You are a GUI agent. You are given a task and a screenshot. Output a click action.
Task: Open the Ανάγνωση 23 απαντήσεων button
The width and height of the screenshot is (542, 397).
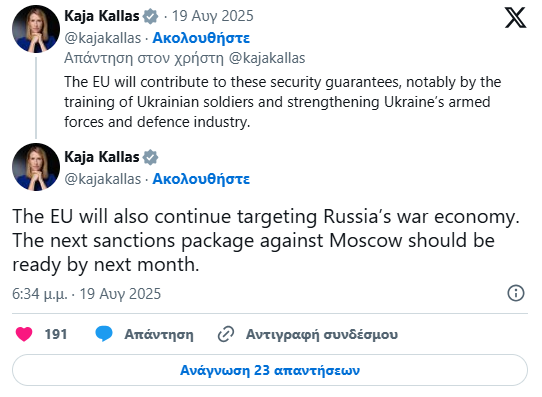pos(270,370)
